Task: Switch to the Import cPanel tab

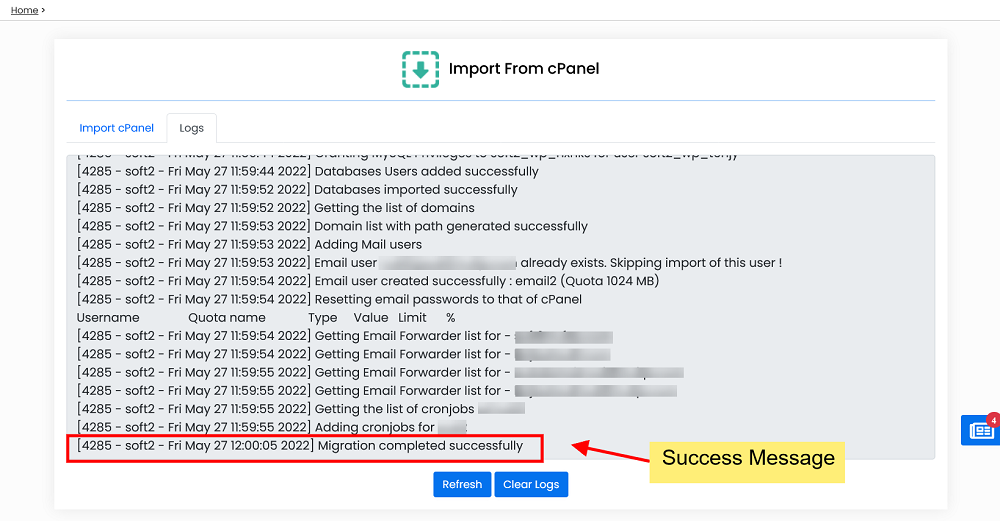Action: [x=116, y=128]
